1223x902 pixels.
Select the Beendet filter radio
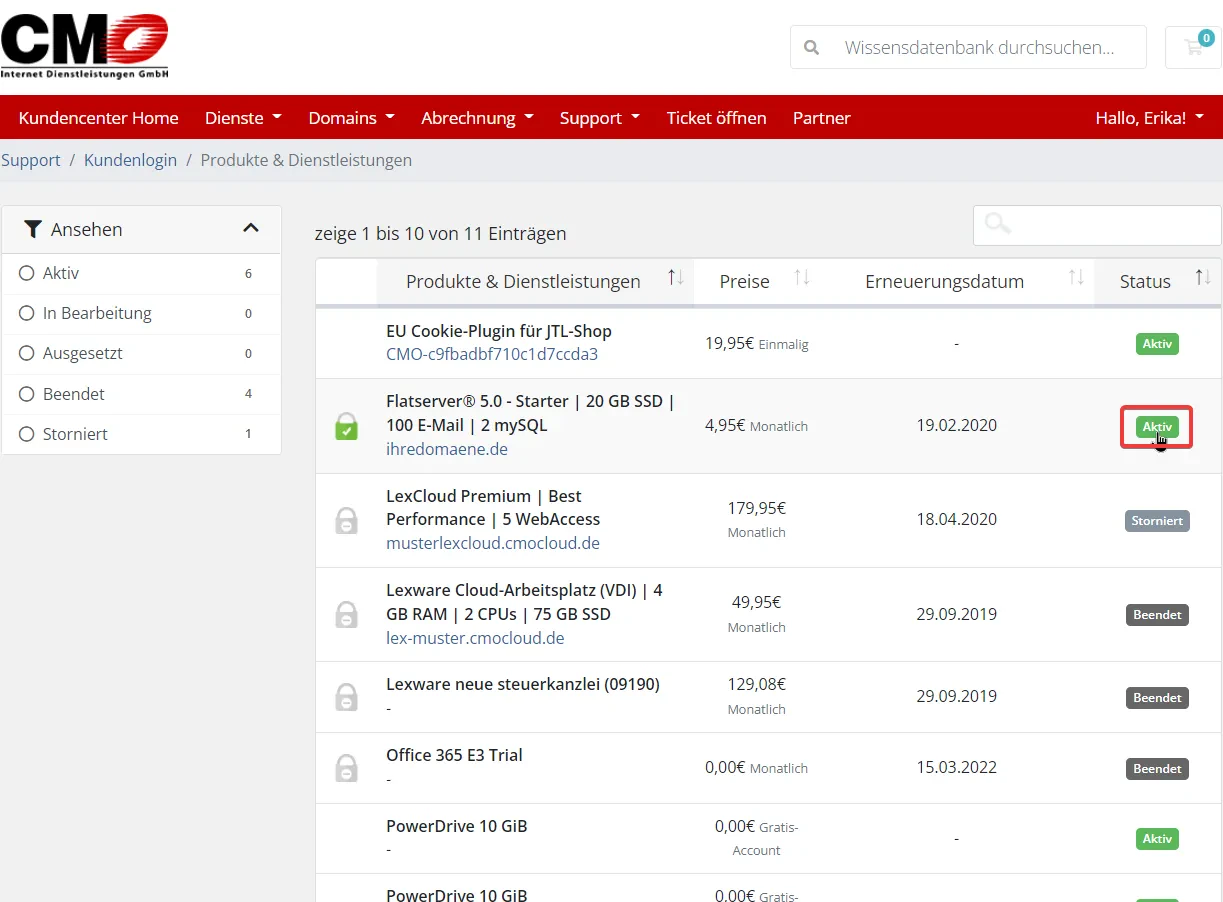(27, 394)
